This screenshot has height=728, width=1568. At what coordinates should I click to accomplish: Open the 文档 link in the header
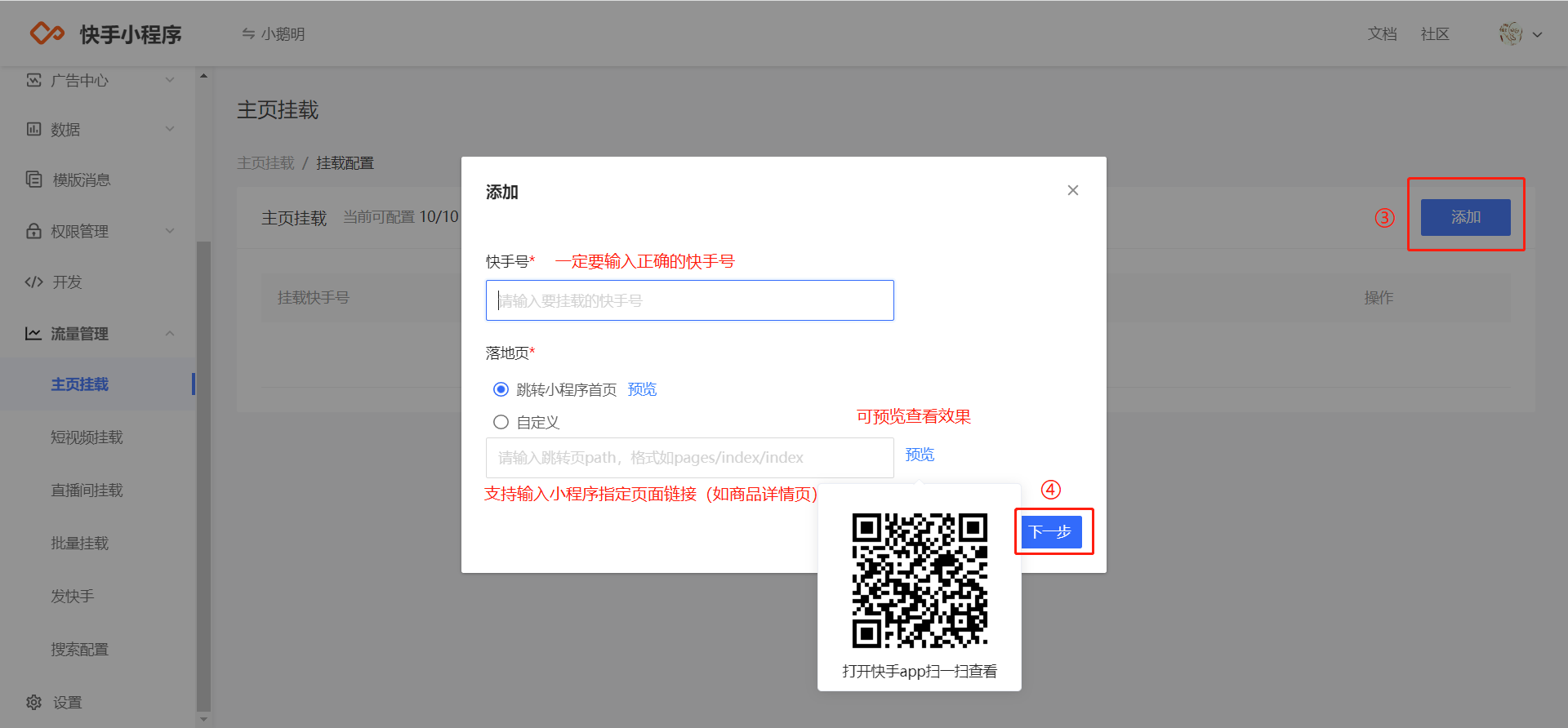pyautogui.click(x=1383, y=33)
